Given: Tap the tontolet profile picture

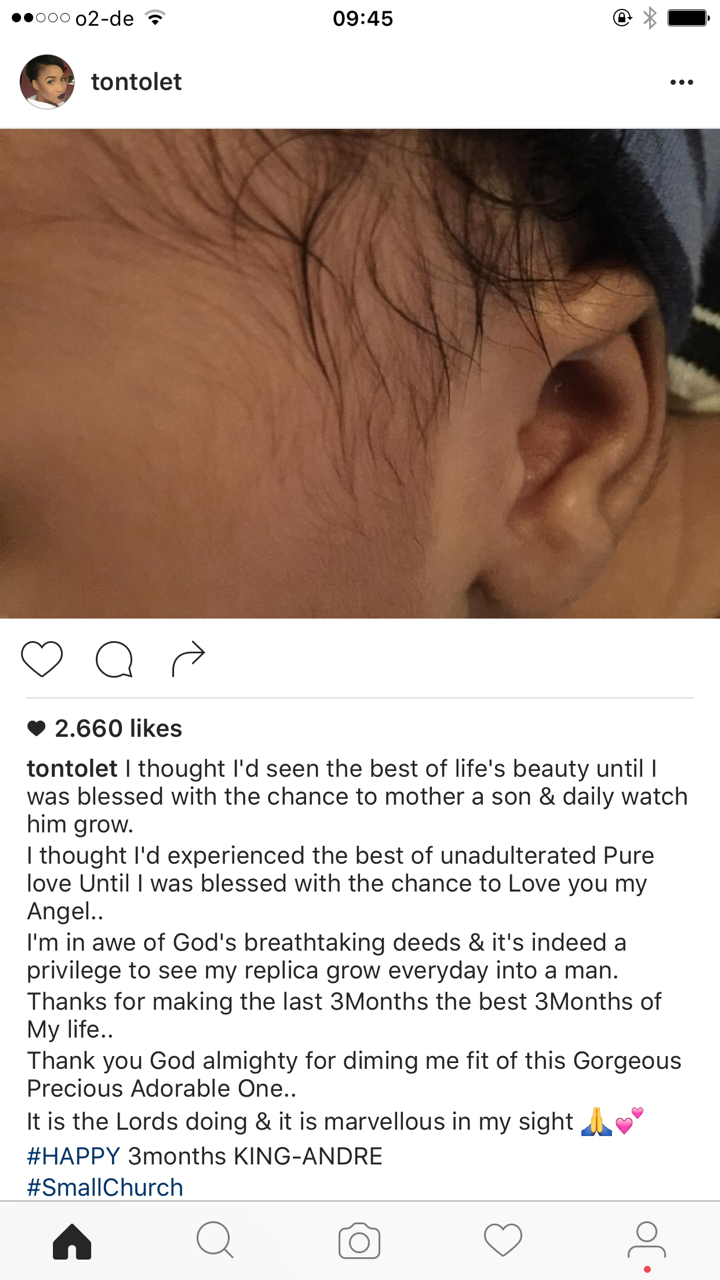Looking at the screenshot, I should pyautogui.click(x=47, y=82).
